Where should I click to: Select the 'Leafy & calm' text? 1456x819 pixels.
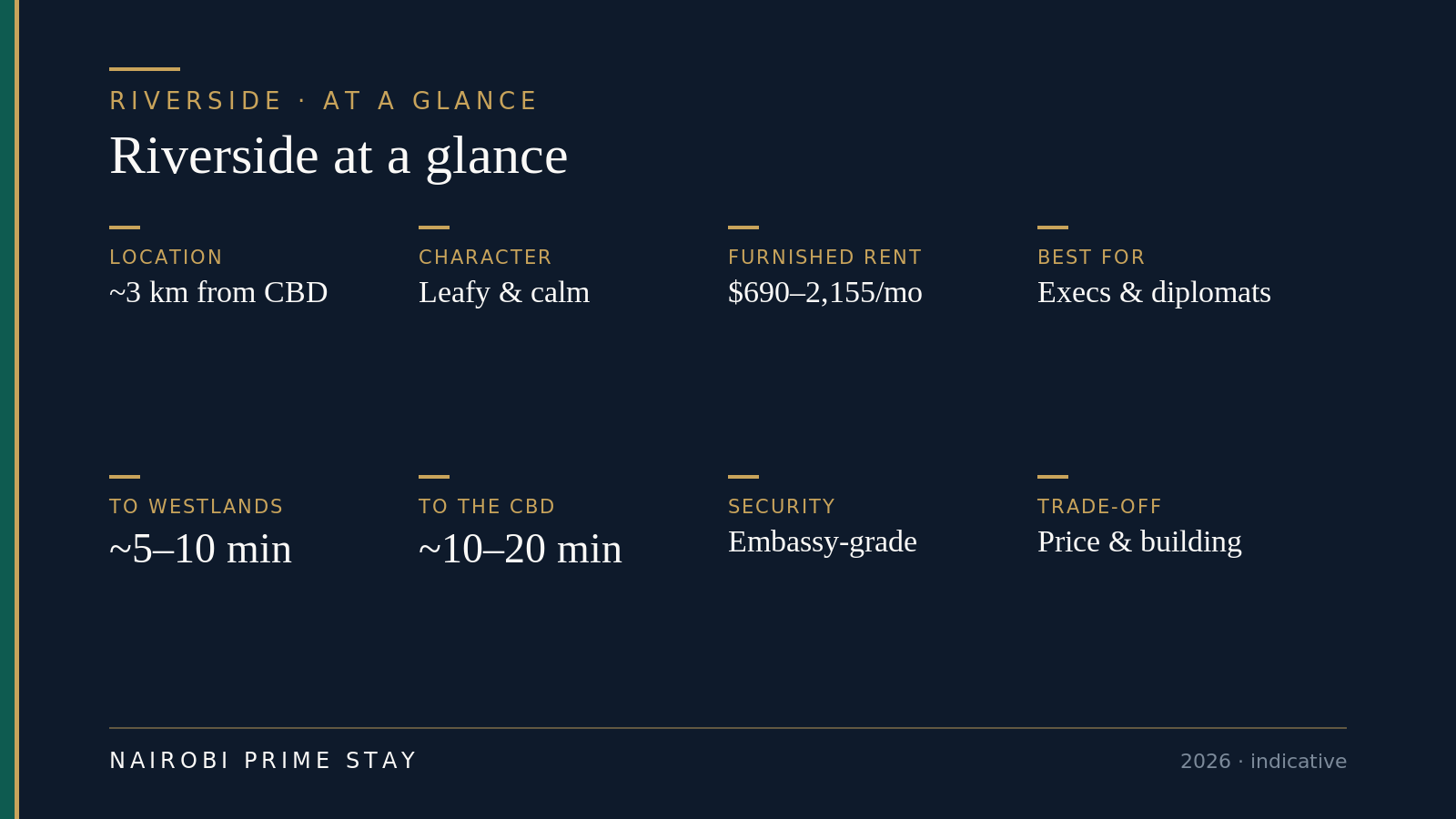click(x=504, y=292)
